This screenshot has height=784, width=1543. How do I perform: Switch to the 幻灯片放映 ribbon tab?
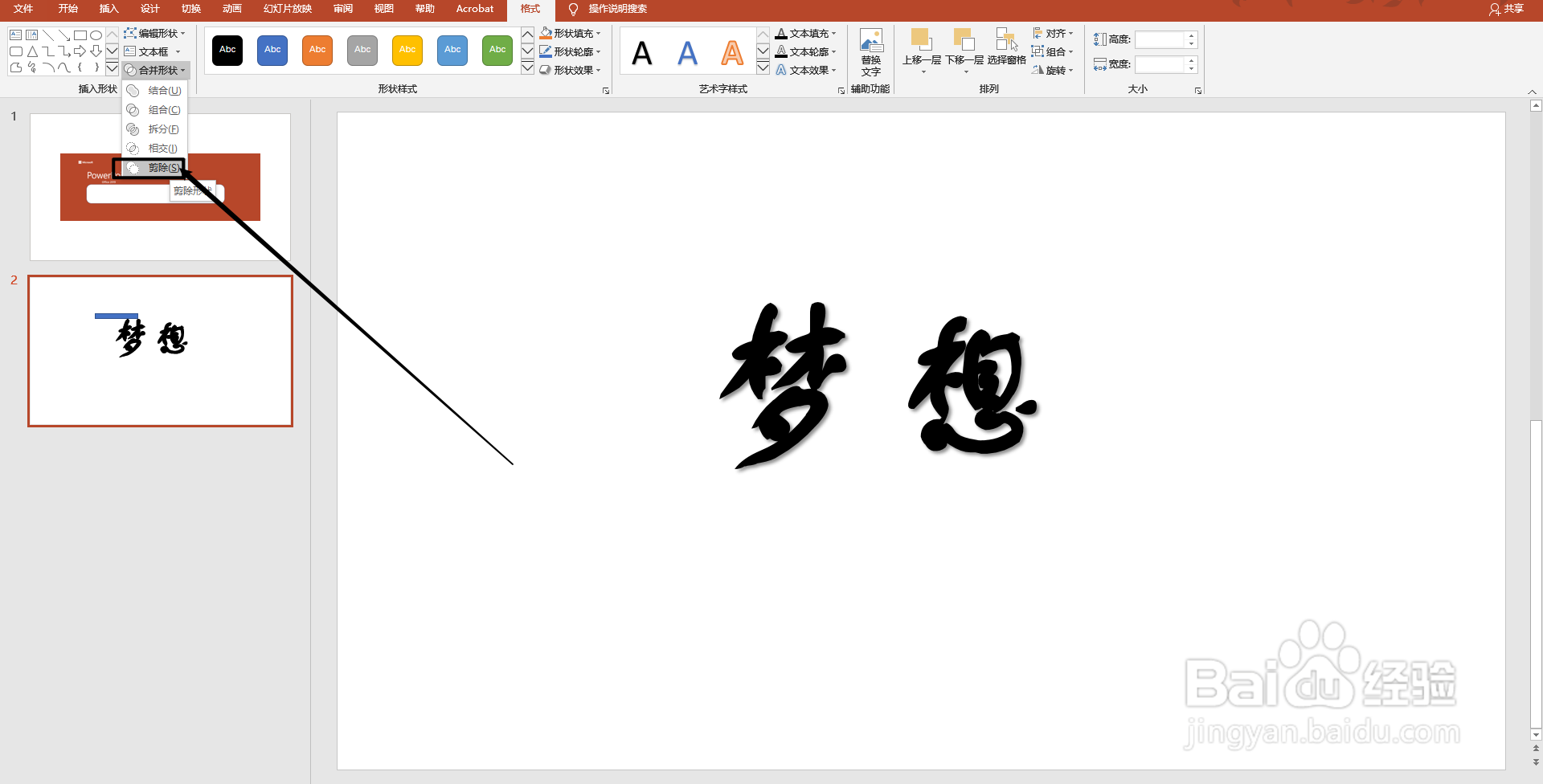tap(287, 9)
